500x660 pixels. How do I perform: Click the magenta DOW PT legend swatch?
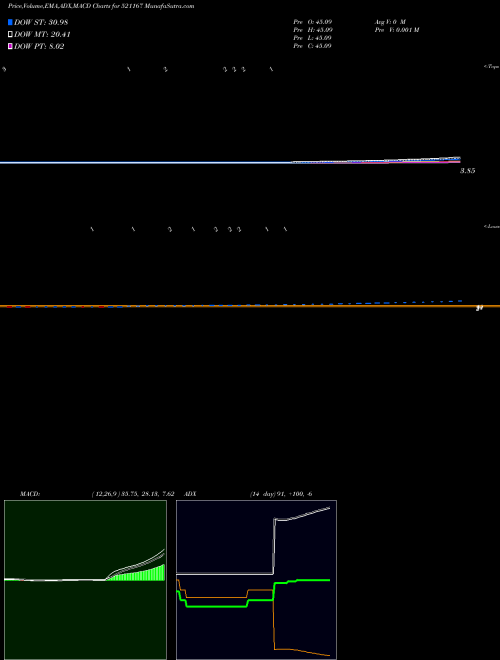[x=10, y=46]
